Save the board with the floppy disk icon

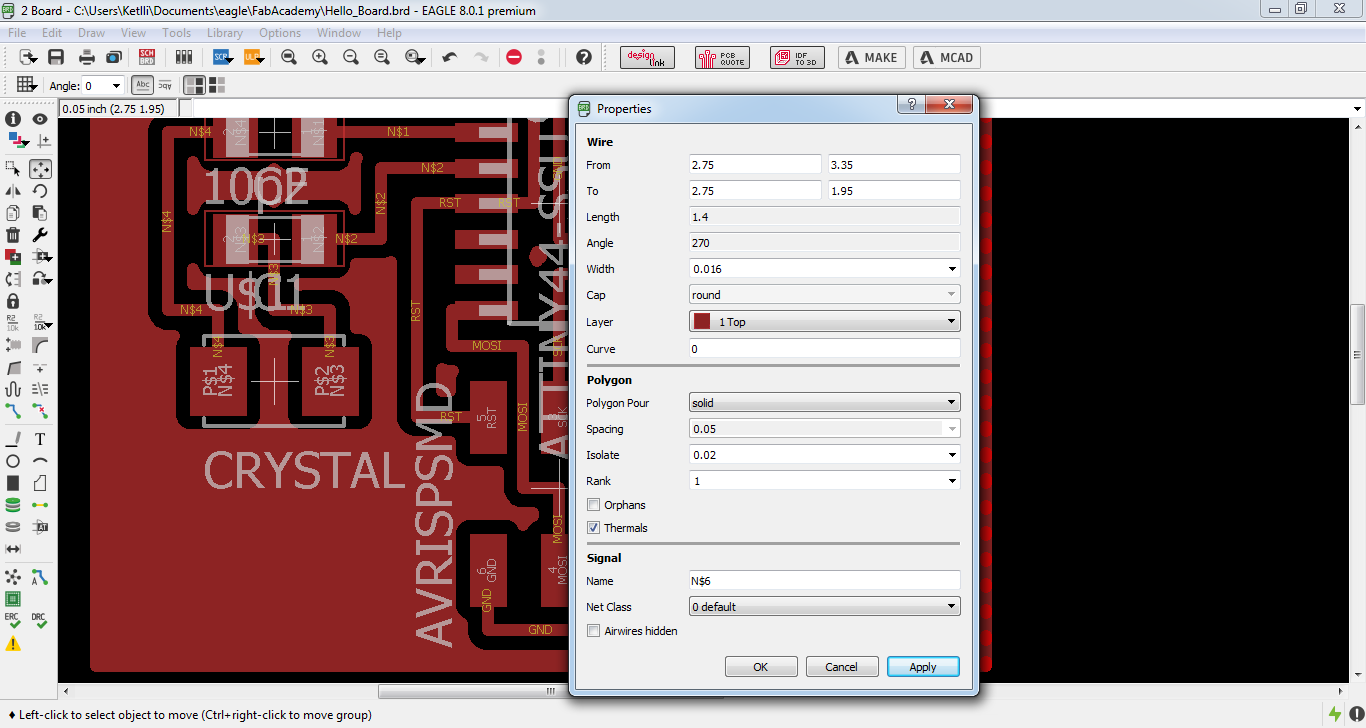pyautogui.click(x=56, y=57)
